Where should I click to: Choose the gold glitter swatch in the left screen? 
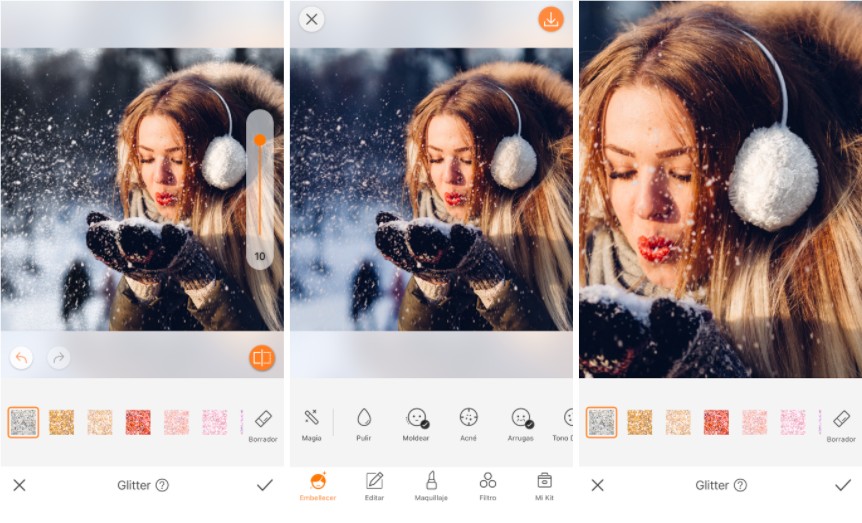pyautogui.click(x=62, y=422)
